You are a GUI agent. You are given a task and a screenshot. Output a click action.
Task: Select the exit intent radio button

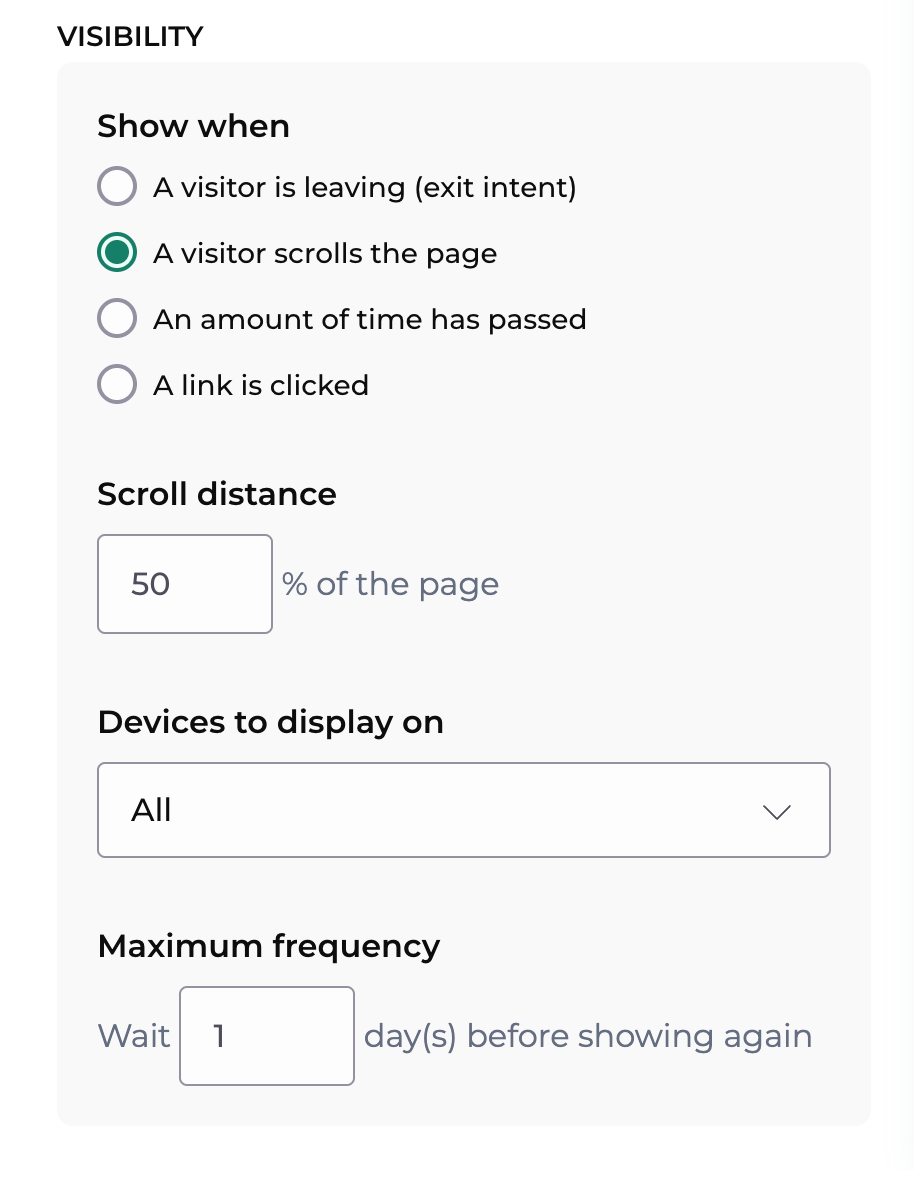[x=117, y=186]
